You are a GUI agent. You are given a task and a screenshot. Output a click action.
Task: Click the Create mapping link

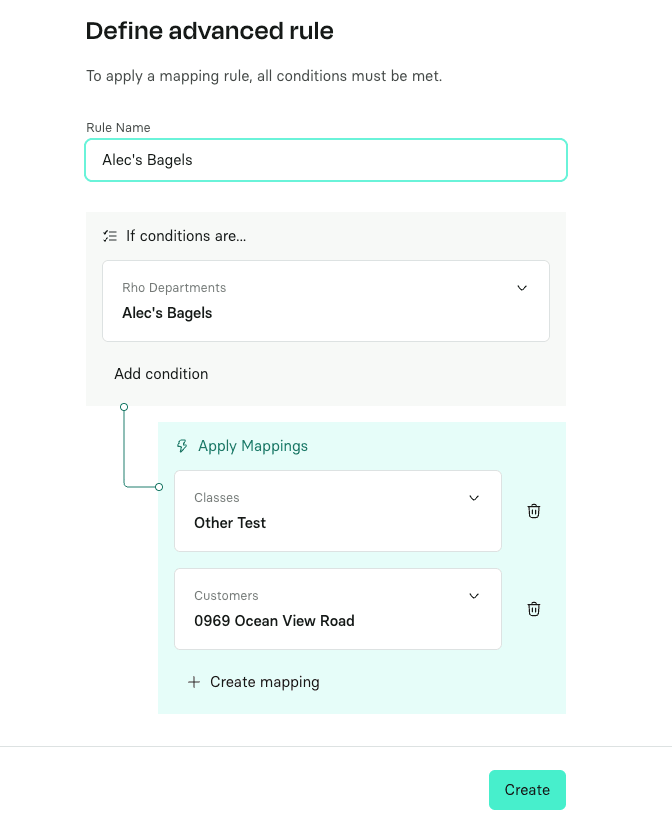(x=265, y=682)
